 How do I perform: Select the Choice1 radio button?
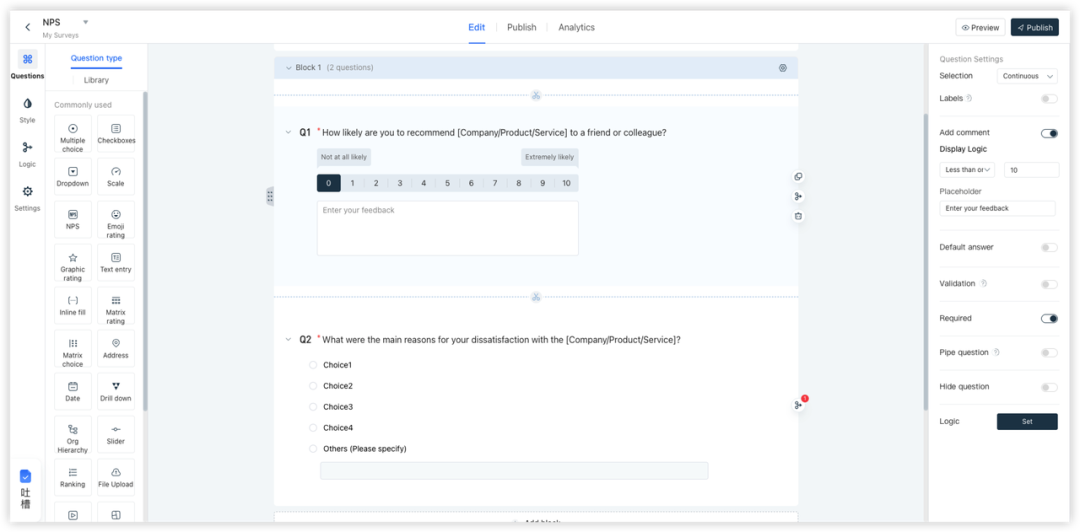[x=313, y=365]
